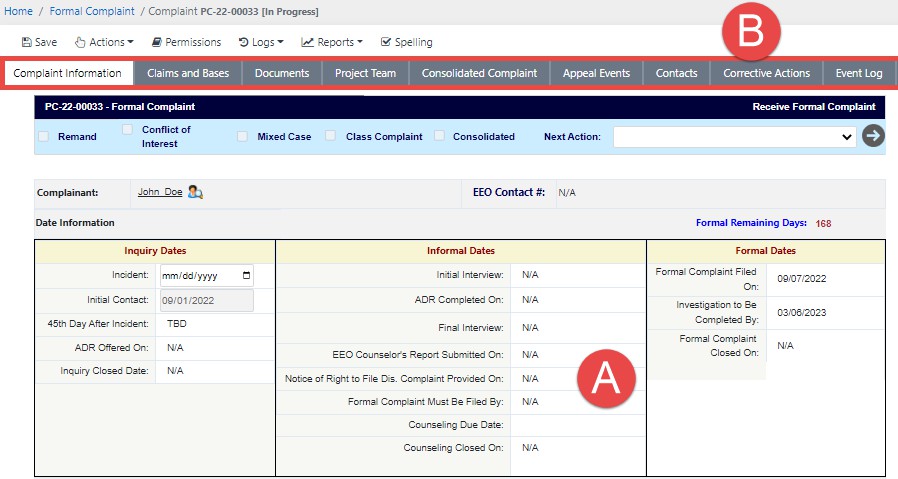
Task: View the Event Log tab
Action: (858, 73)
